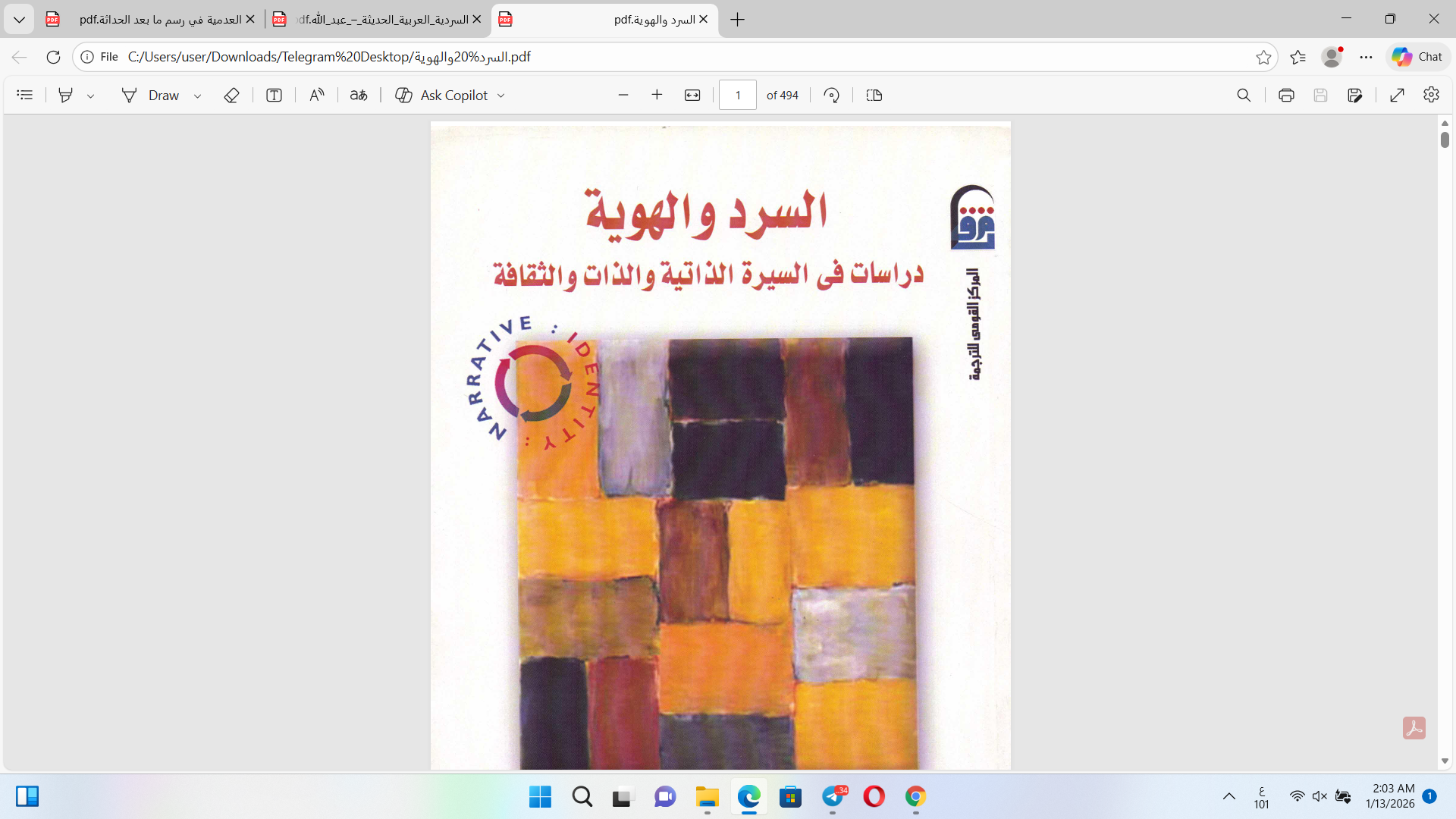Open the browser profile menu
The width and height of the screenshot is (1456, 819).
coord(1332,57)
